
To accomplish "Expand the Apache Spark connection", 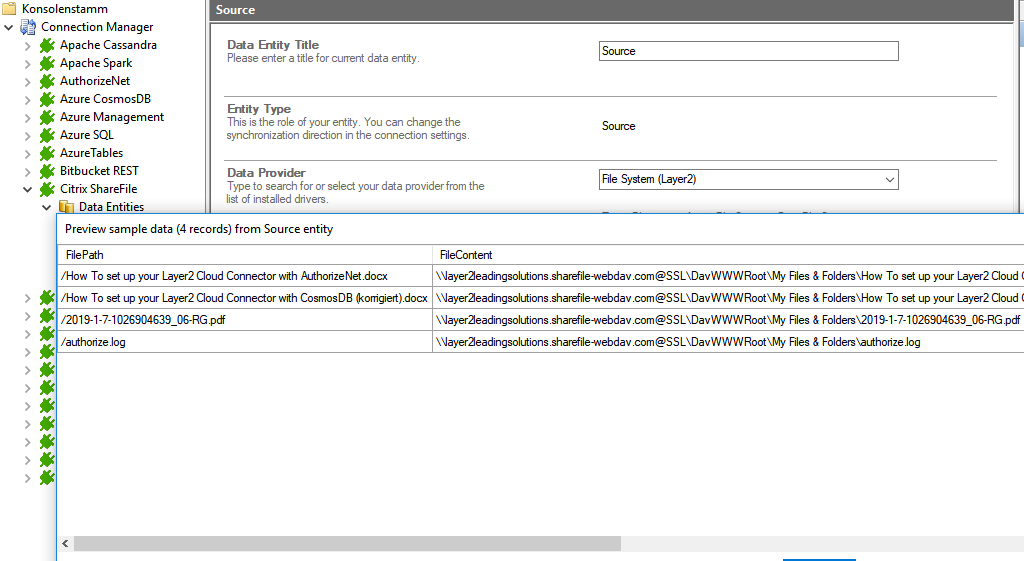I will (27, 64).
